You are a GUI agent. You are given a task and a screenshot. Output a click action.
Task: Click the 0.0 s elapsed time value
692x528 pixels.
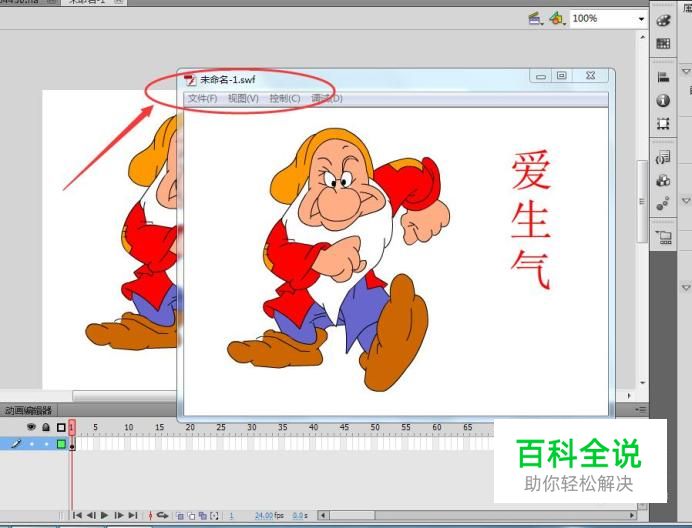click(300, 516)
